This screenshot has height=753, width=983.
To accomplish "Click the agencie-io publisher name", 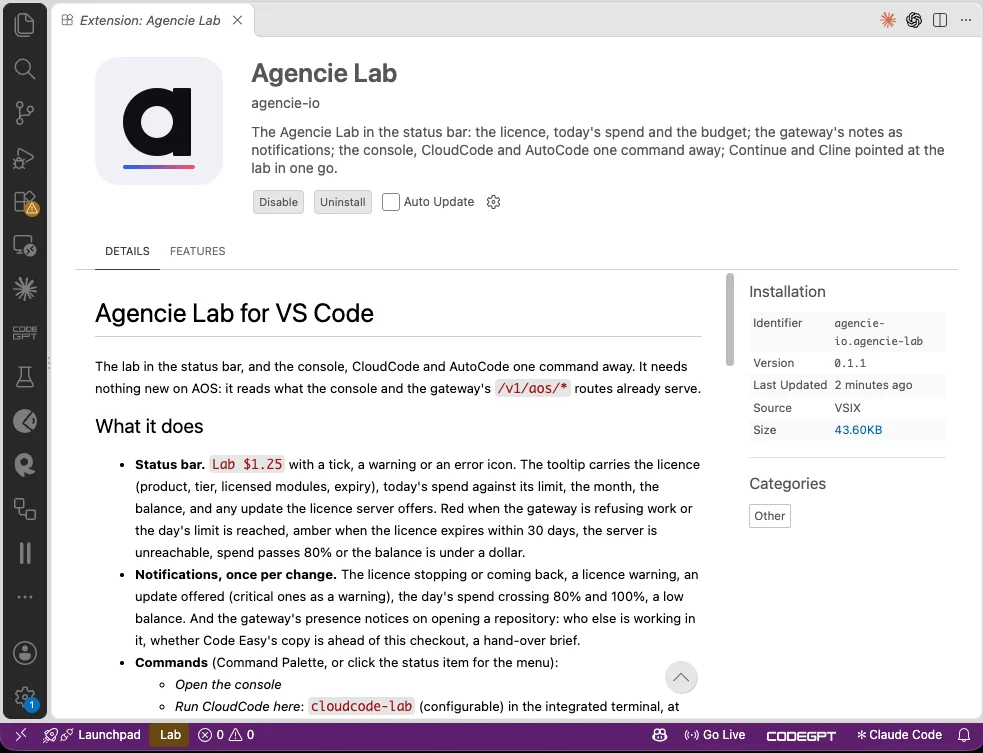I will click(x=285, y=103).
